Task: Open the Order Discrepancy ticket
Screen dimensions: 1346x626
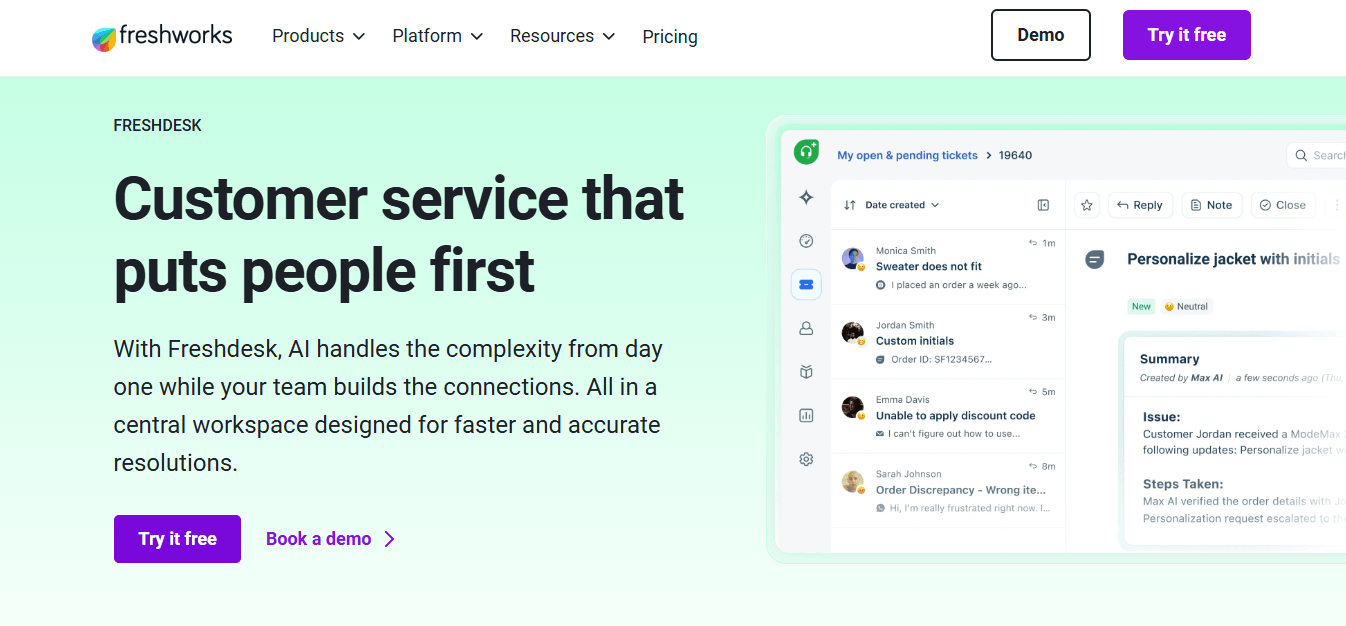Action: [x=961, y=490]
